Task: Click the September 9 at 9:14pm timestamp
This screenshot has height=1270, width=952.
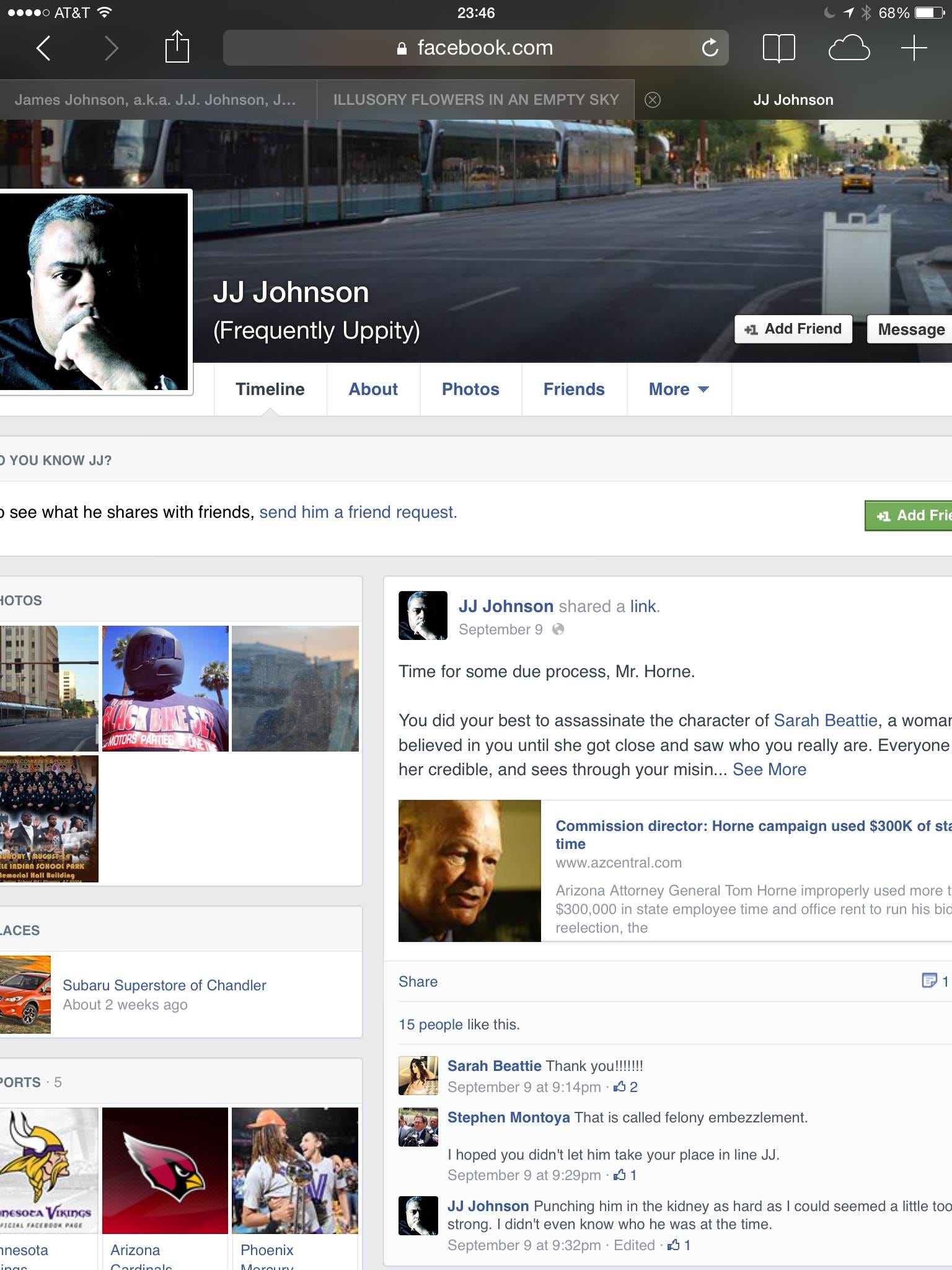Action: click(524, 1087)
